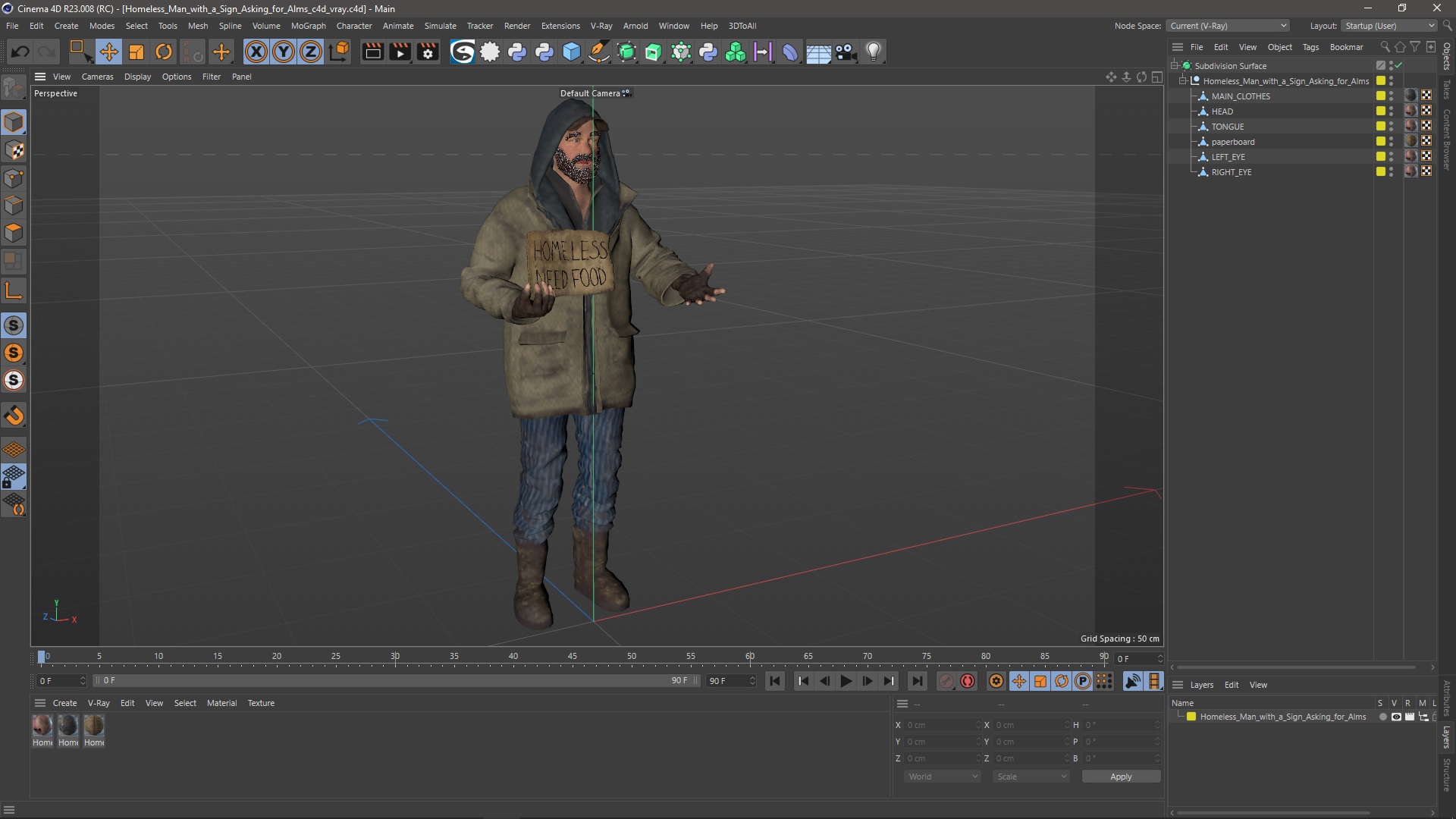Click the Magnet tool icon in left toolbar
The width and height of the screenshot is (1456, 819).
click(14, 416)
